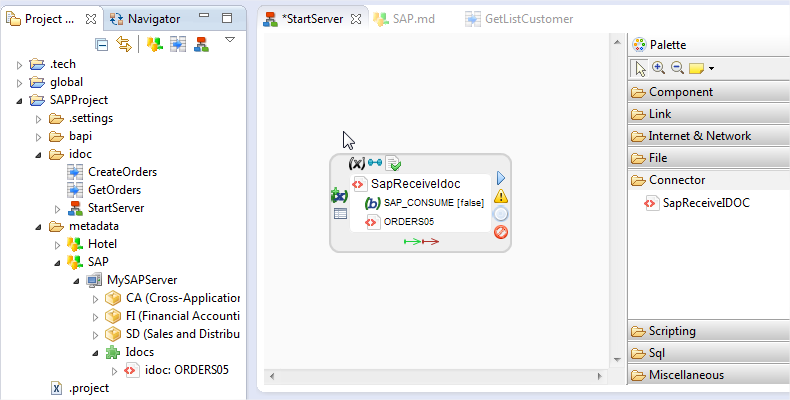Open the Note tool dropdown arrow
This screenshot has width=790, height=400.
tap(711, 68)
